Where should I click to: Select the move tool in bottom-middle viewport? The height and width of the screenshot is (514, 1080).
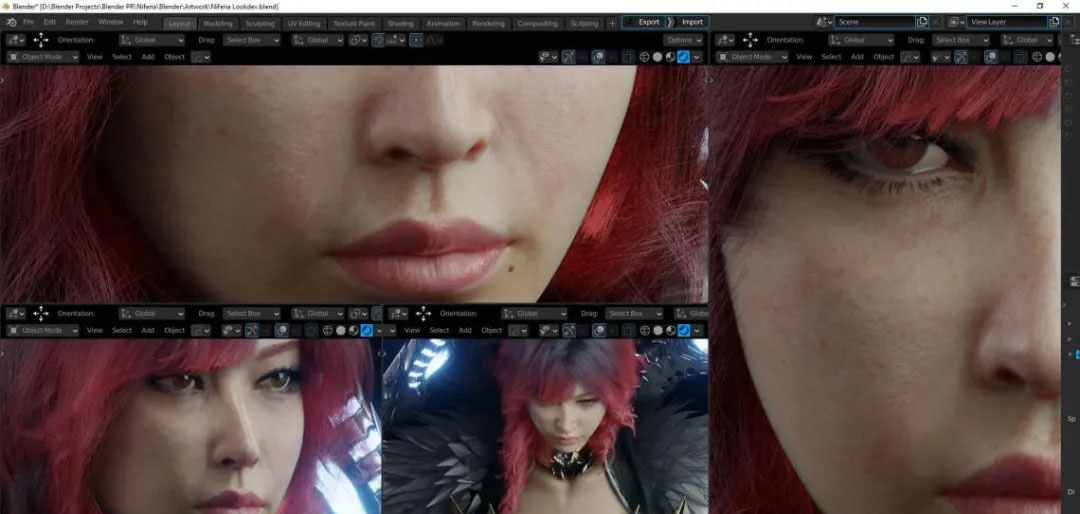click(x=423, y=313)
